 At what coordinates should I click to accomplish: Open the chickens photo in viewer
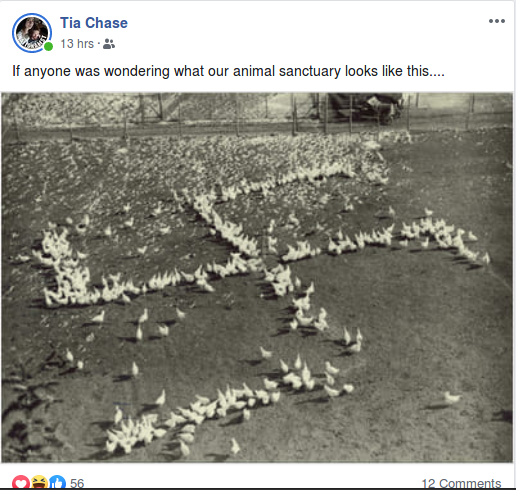click(257, 277)
